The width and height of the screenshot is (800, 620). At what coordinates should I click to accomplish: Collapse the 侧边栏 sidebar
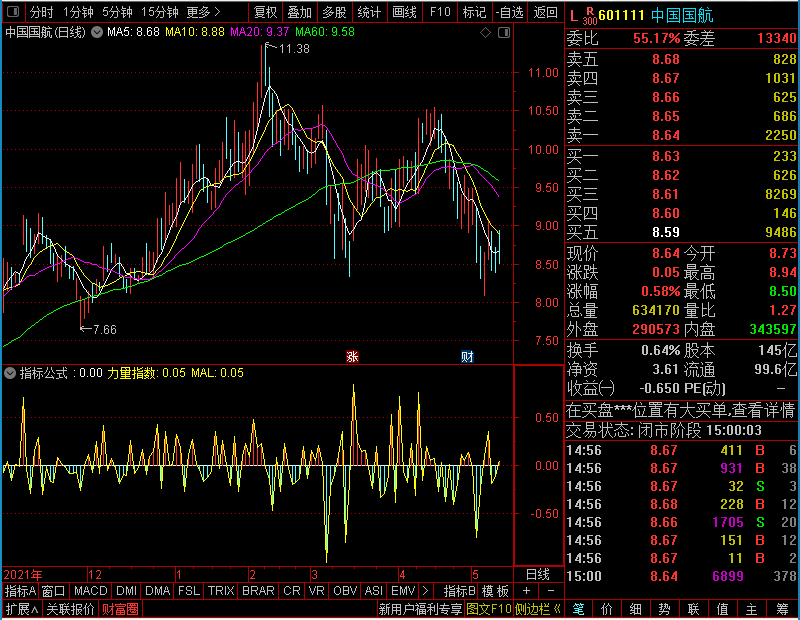(x=538, y=609)
